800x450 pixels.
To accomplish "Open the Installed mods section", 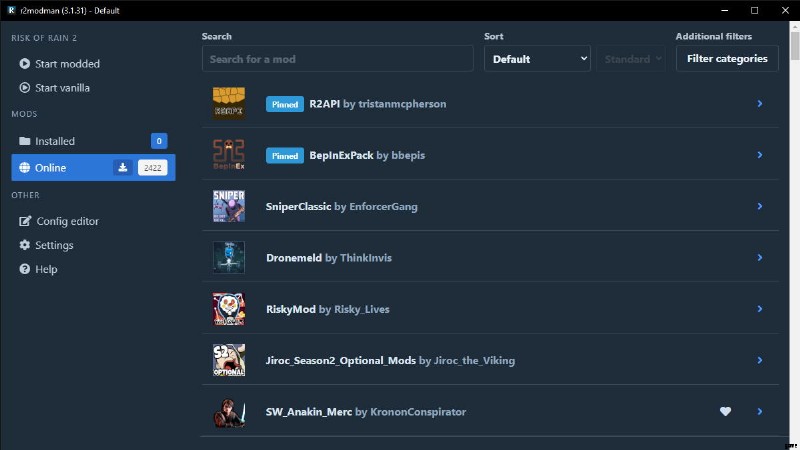I will click(x=93, y=141).
